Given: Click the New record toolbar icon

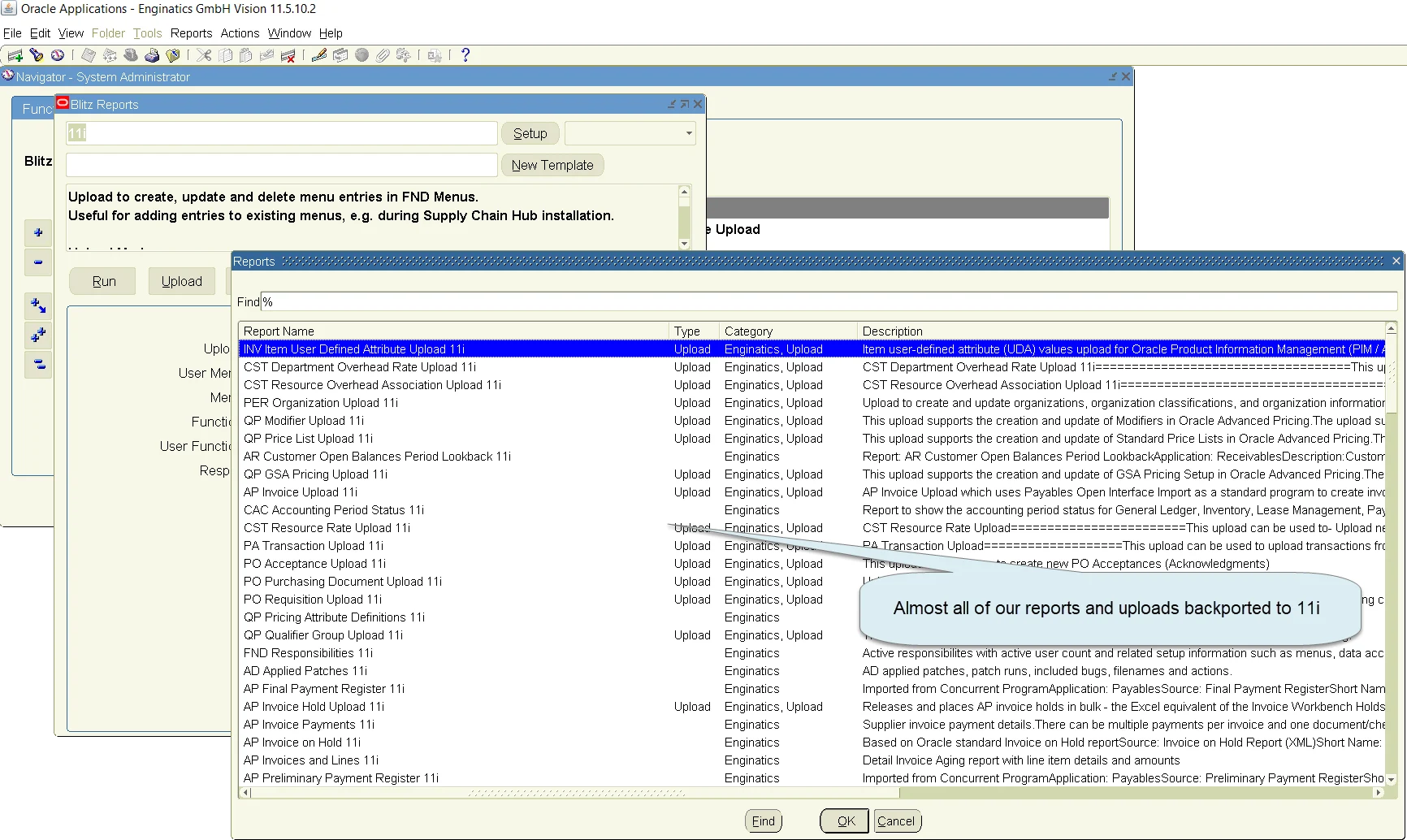Looking at the screenshot, I should pyautogui.click(x=15, y=55).
